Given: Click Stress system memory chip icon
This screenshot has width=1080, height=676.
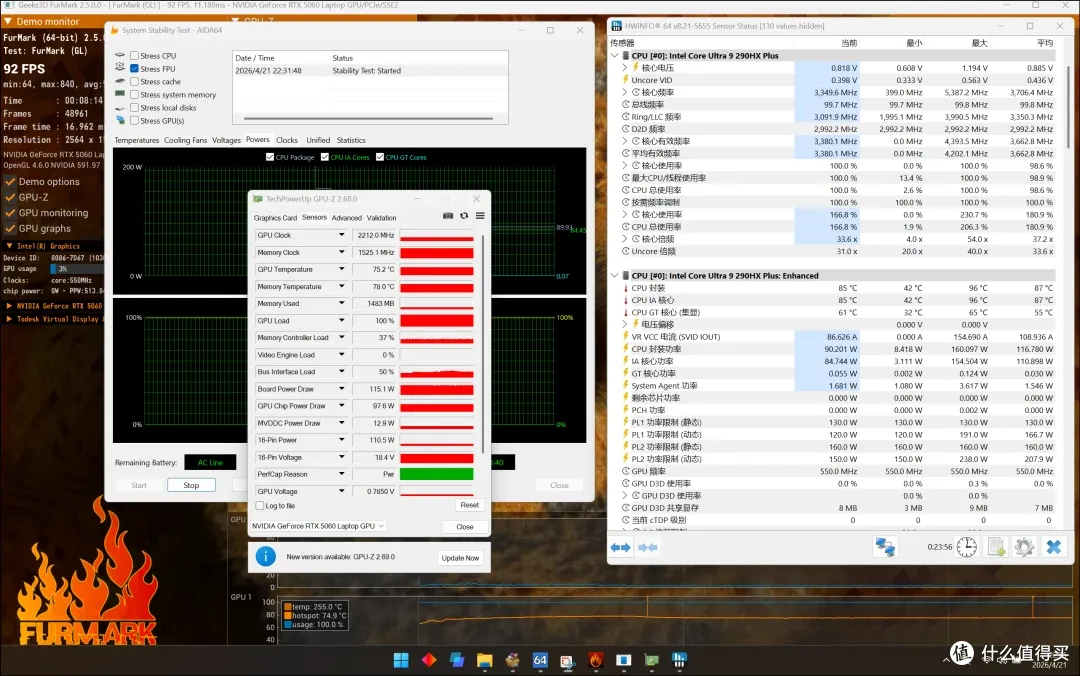Looking at the screenshot, I should pyautogui.click(x=120, y=94).
